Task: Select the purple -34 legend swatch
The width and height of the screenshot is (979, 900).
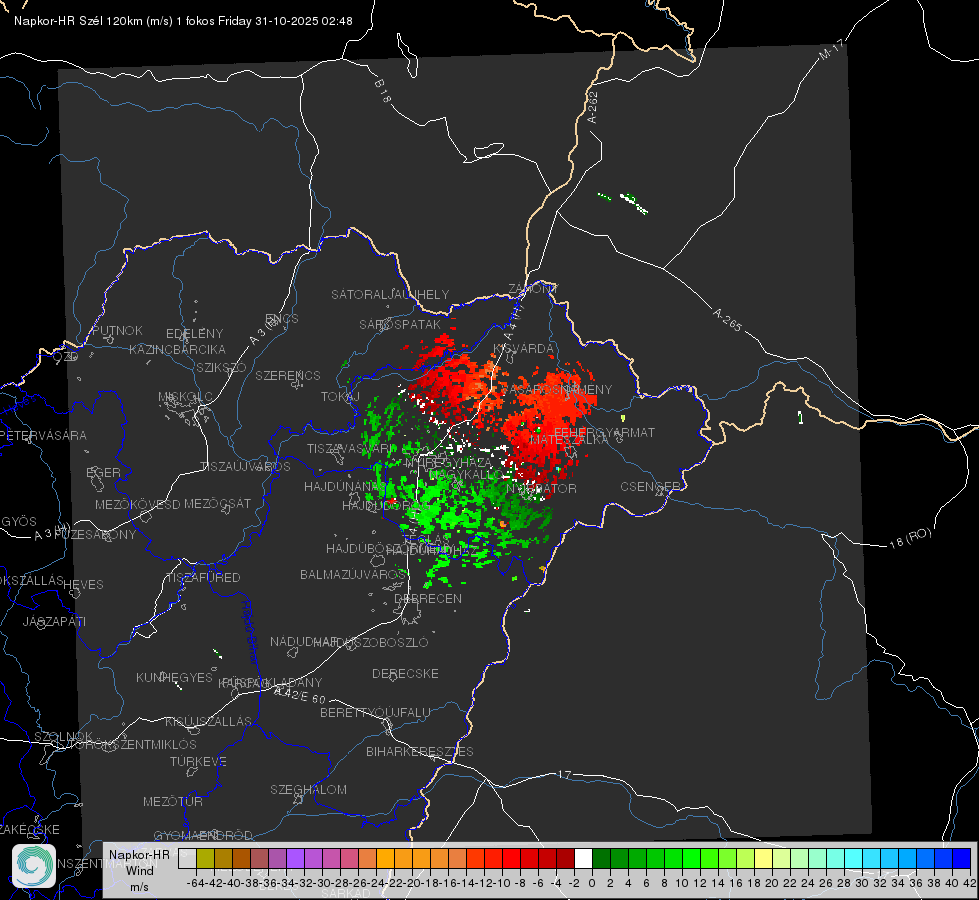Action: tap(295, 859)
